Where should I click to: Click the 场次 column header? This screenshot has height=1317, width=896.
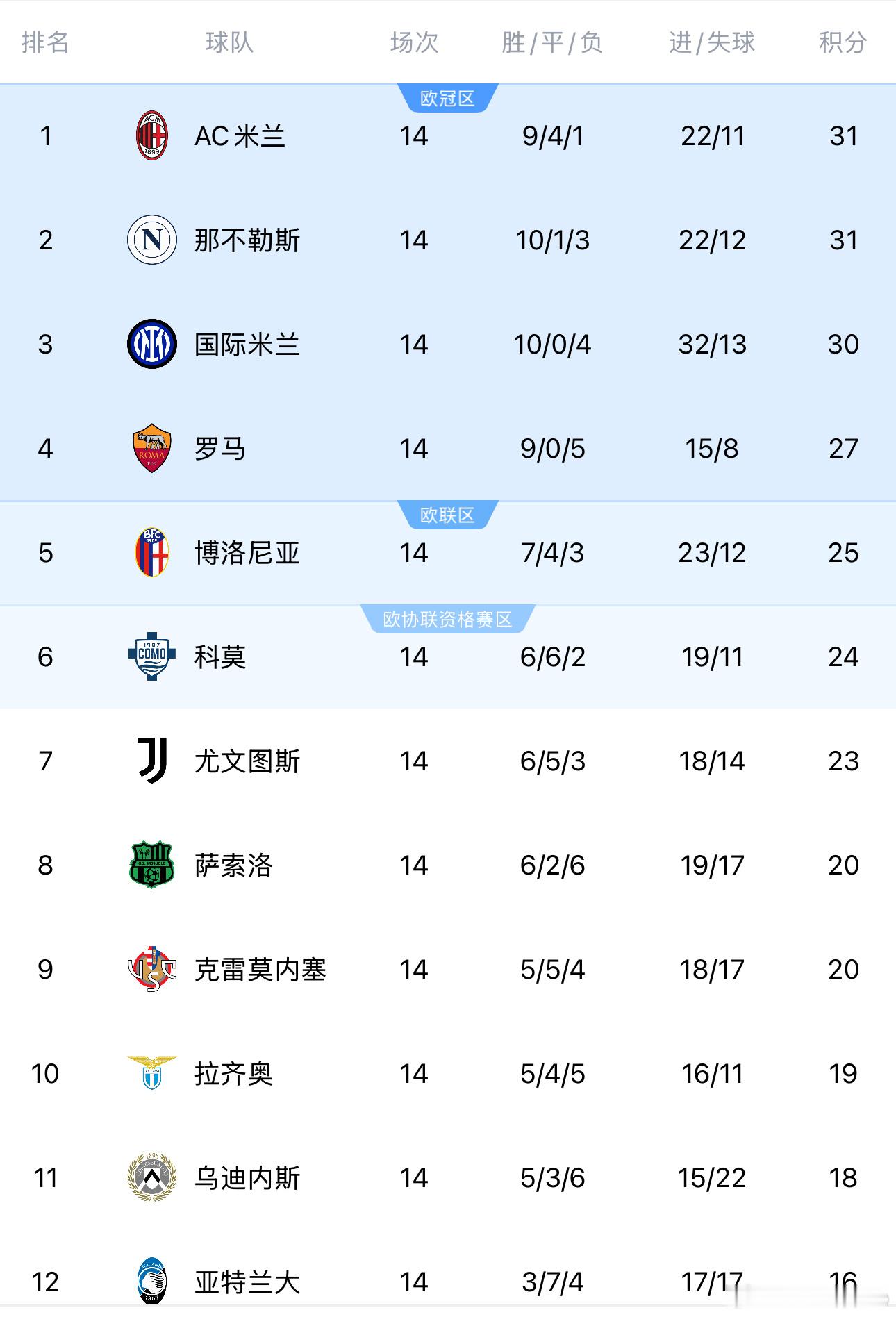tap(415, 43)
